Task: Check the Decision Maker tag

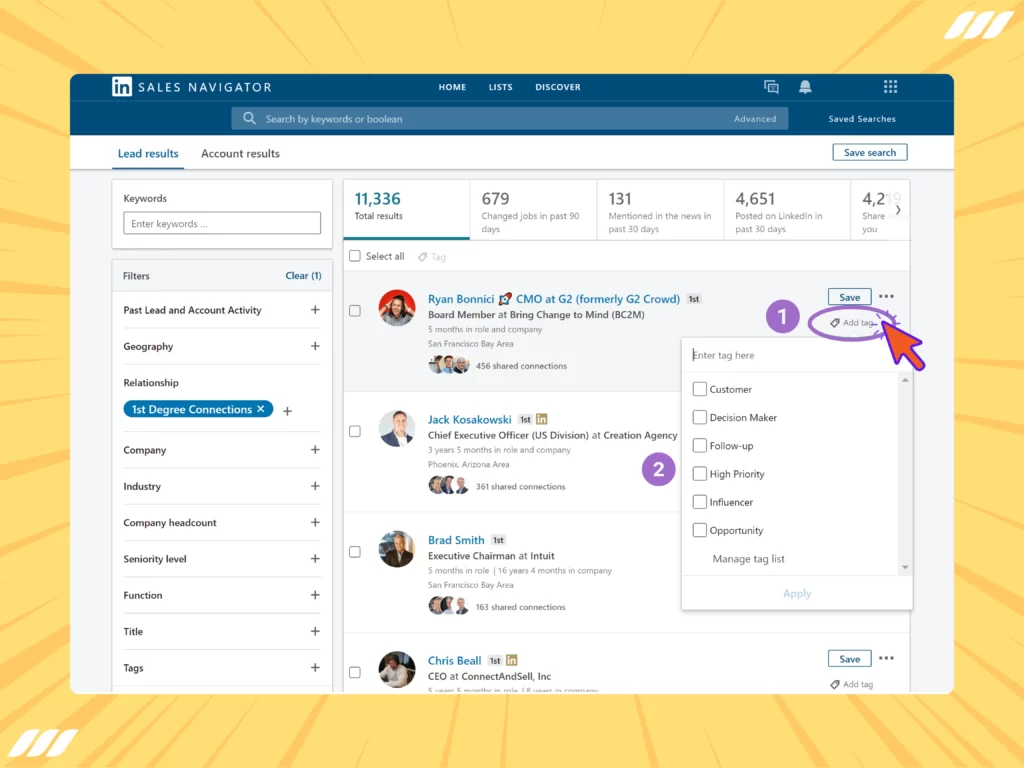Action: tap(699, 417)
